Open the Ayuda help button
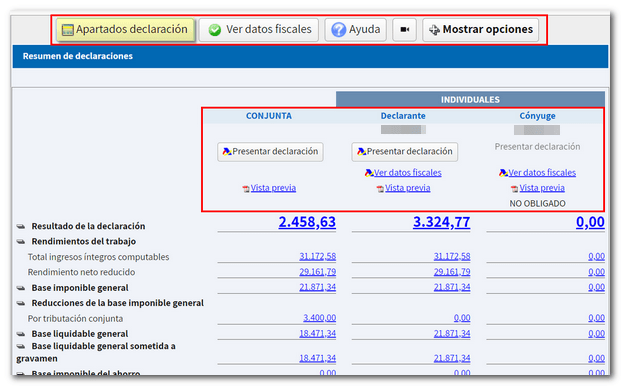This screenshot has width=621, height=386. (356, 30)
